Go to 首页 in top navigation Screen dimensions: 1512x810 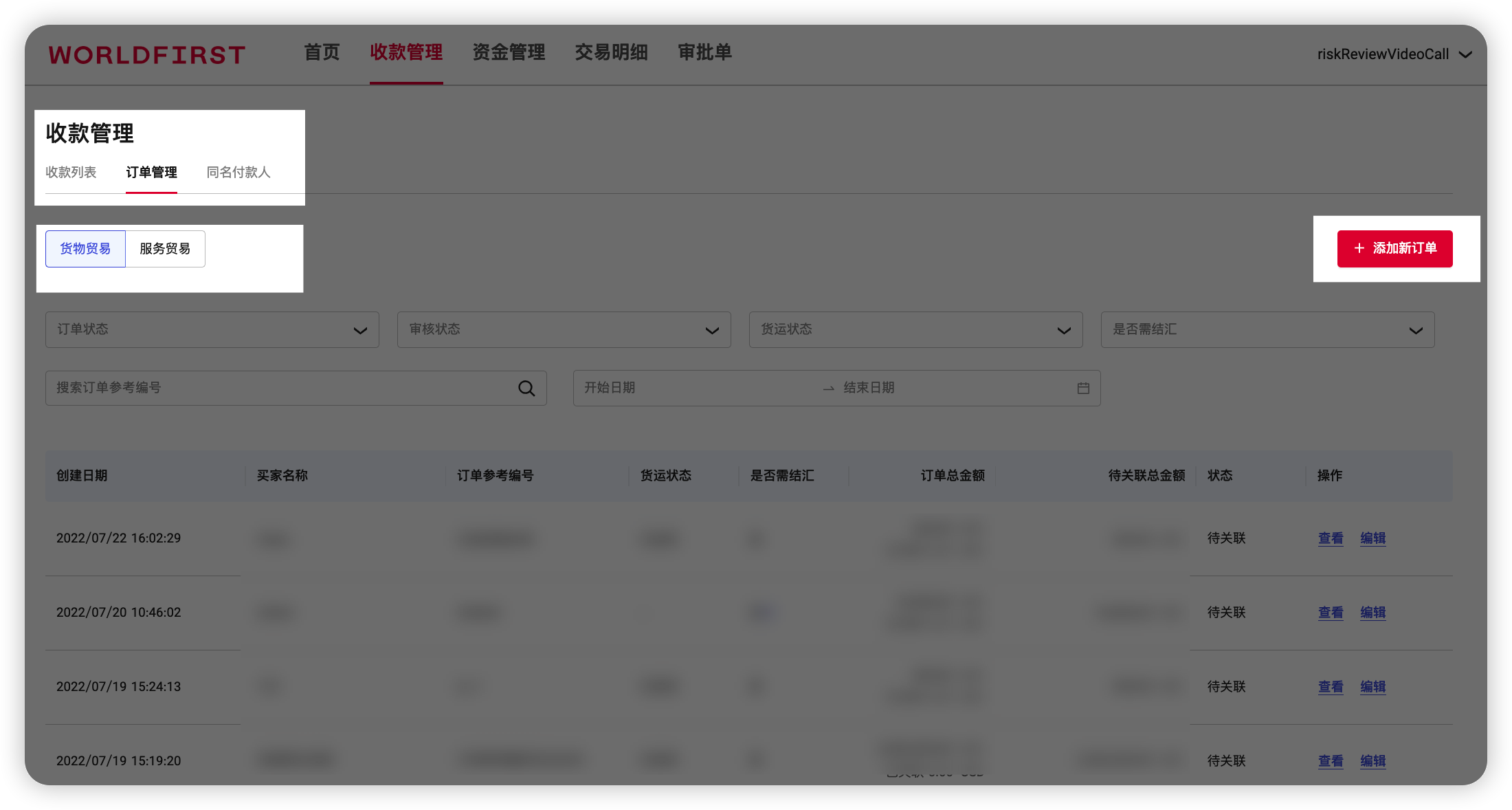[x=322, y=52]
